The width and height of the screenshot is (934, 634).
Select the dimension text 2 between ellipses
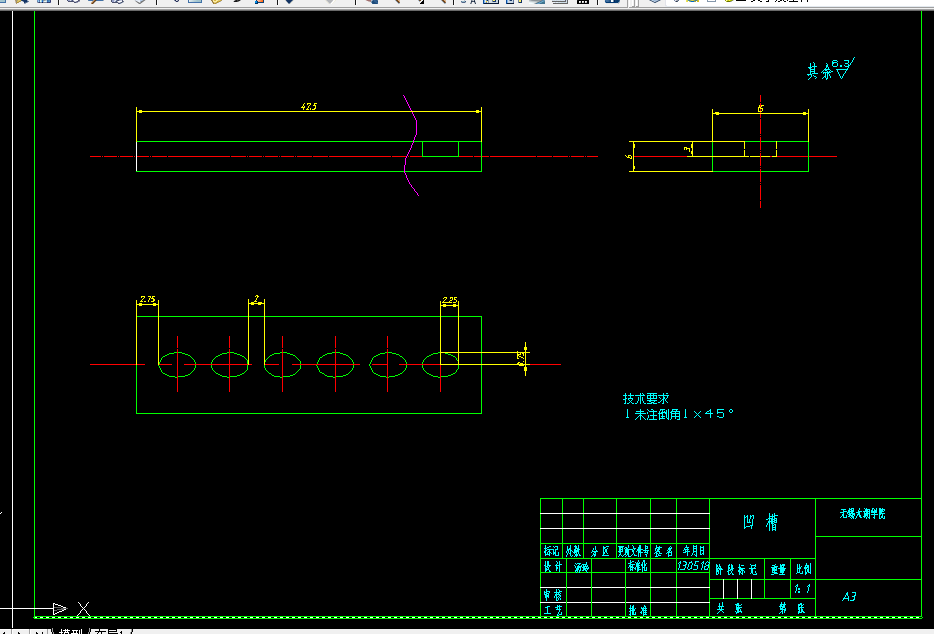click(x=257, y=299)
